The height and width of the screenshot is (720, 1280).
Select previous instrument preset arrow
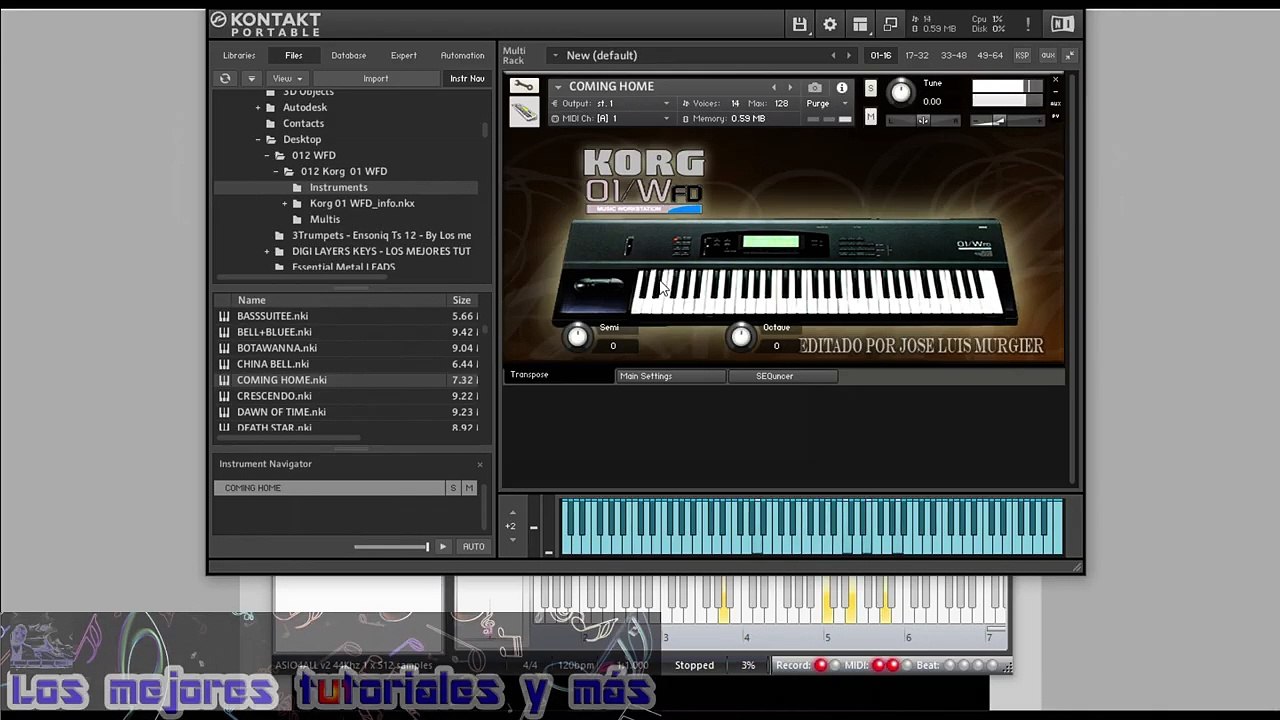click(x=773, y=88)
